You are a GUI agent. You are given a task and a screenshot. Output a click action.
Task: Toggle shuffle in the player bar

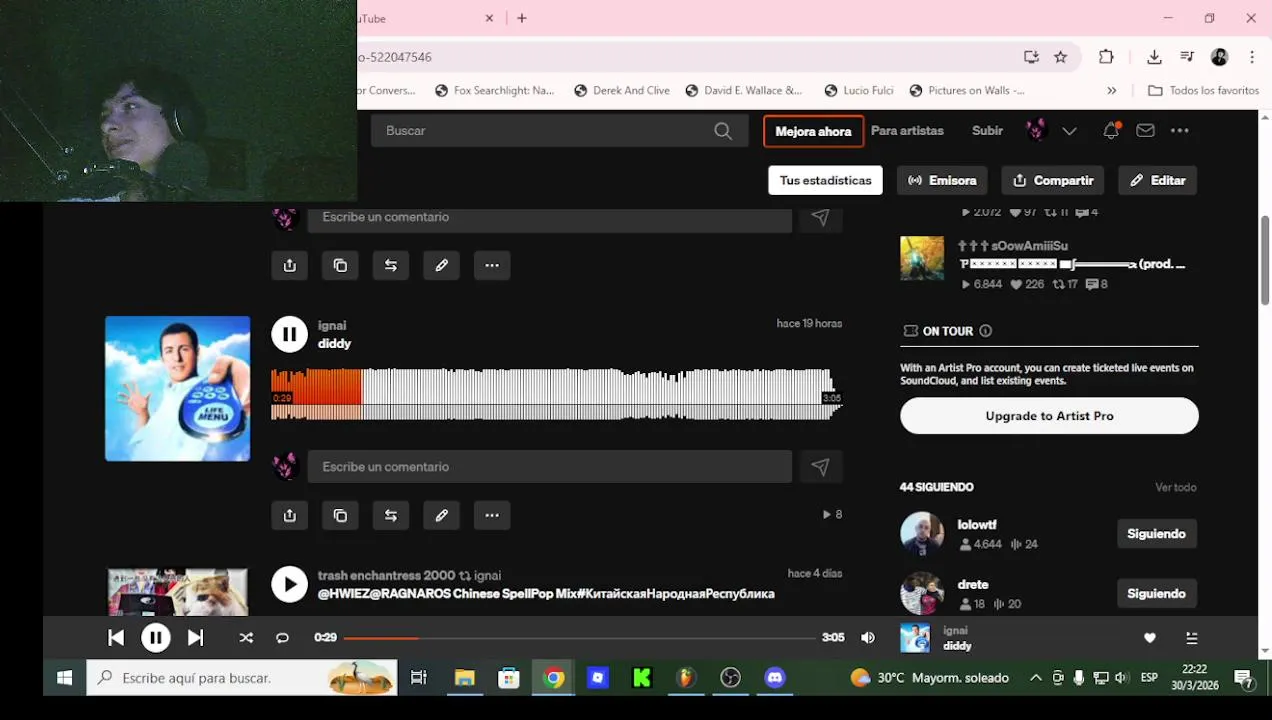246,638
